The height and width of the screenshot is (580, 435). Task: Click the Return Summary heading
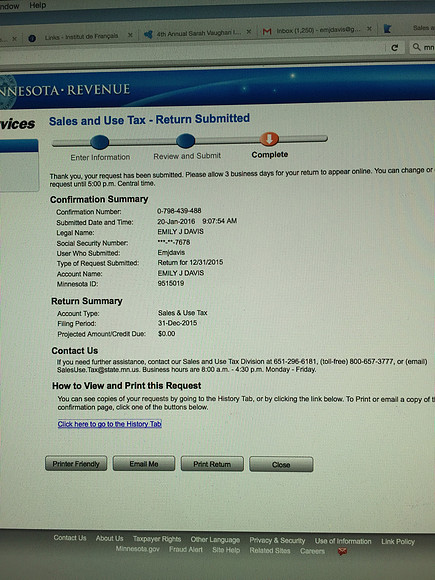tap(87, 301)
